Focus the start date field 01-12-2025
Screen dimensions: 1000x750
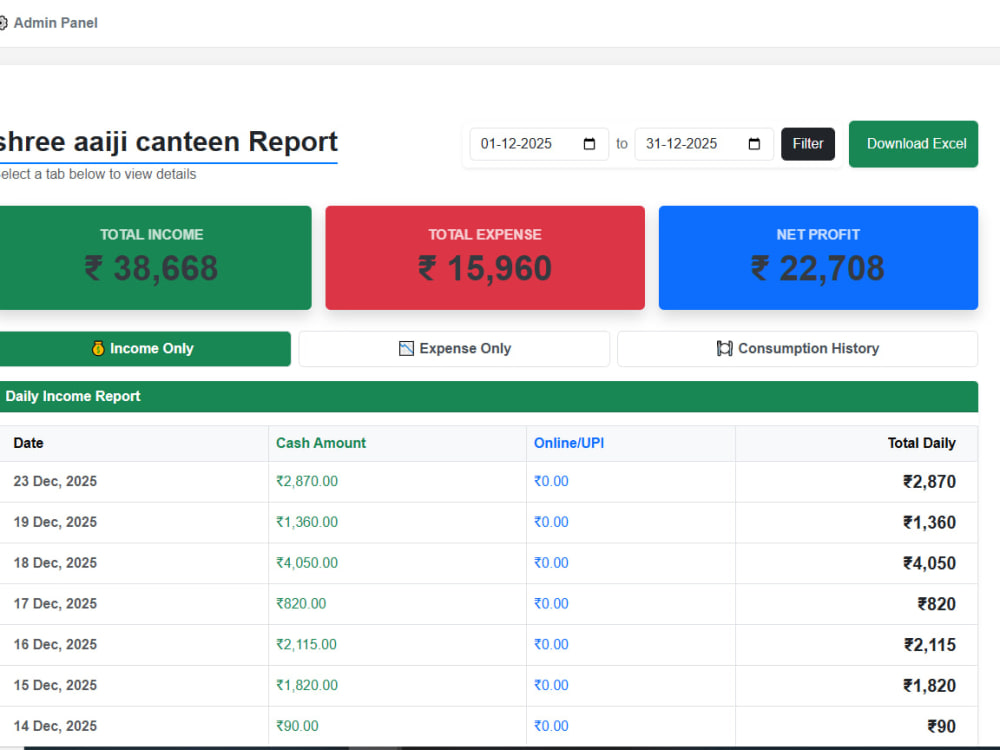coord(539,144)
